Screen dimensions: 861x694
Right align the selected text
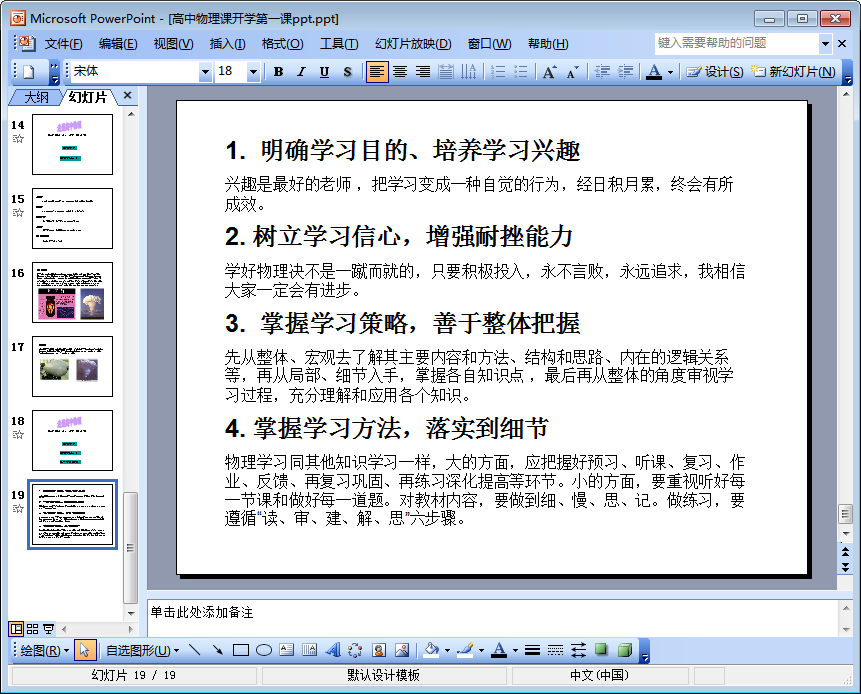click(x=423, y=72)
